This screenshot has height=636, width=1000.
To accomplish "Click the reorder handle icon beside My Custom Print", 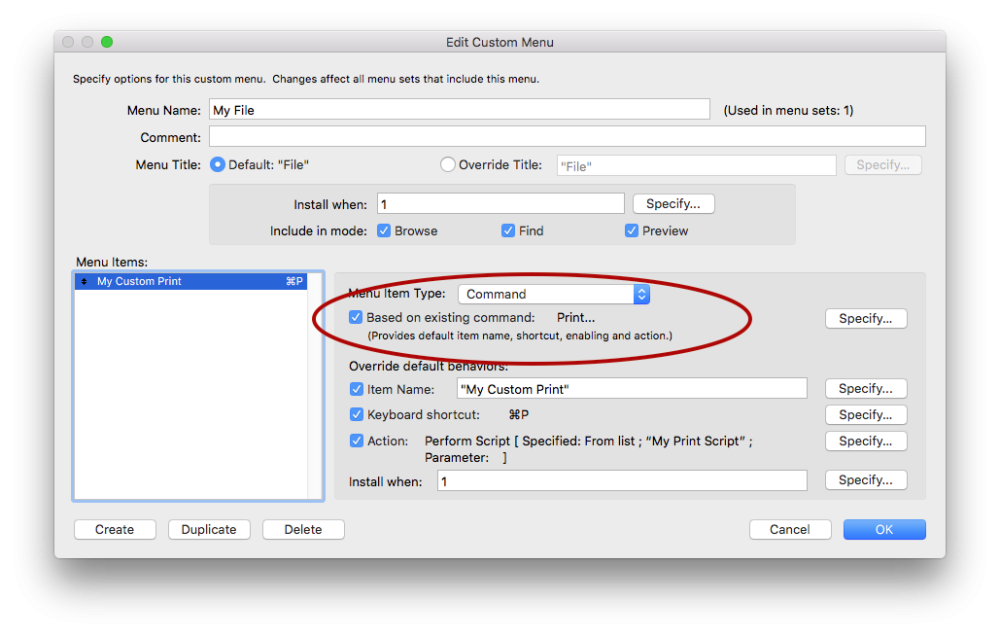I will pyautogui.click(x=84, y=282).
